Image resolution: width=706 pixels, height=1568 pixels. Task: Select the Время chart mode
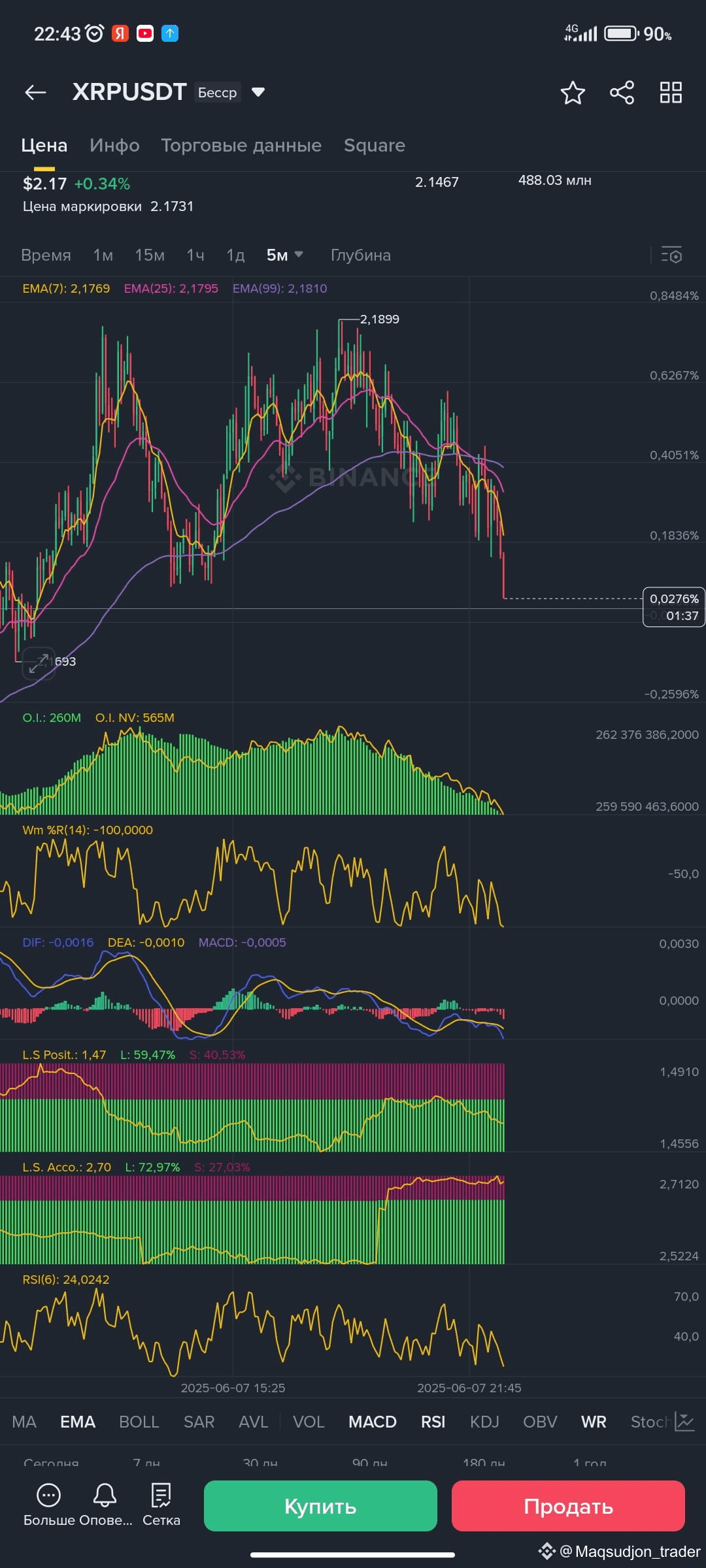pyautogui.click(x=46, y=255)
